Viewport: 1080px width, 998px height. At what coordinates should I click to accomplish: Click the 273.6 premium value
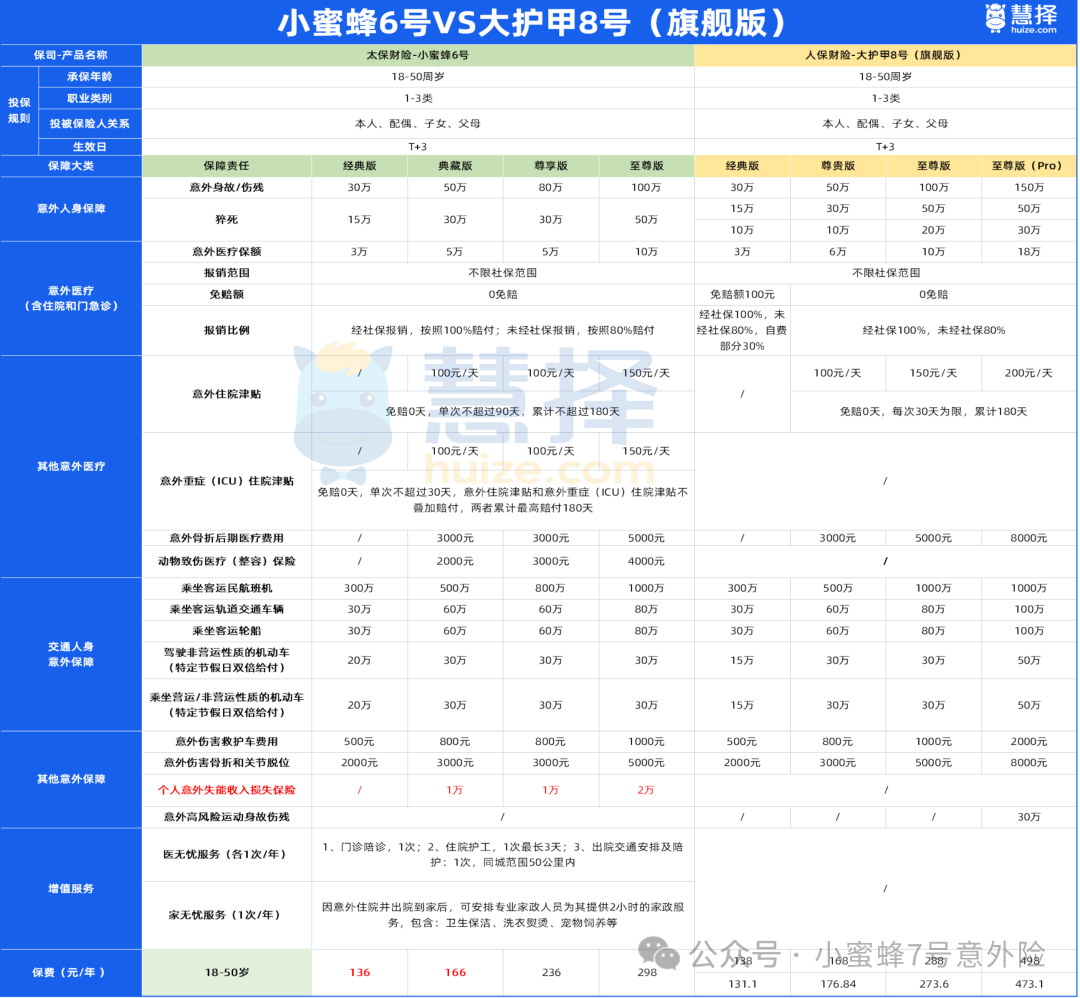click(933, 984)
